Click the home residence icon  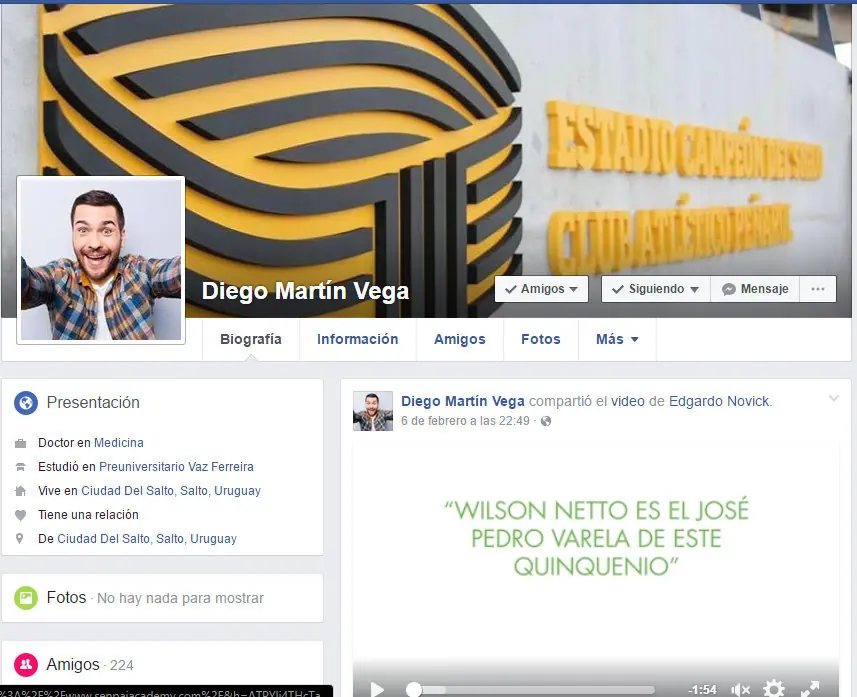point(20,491)
